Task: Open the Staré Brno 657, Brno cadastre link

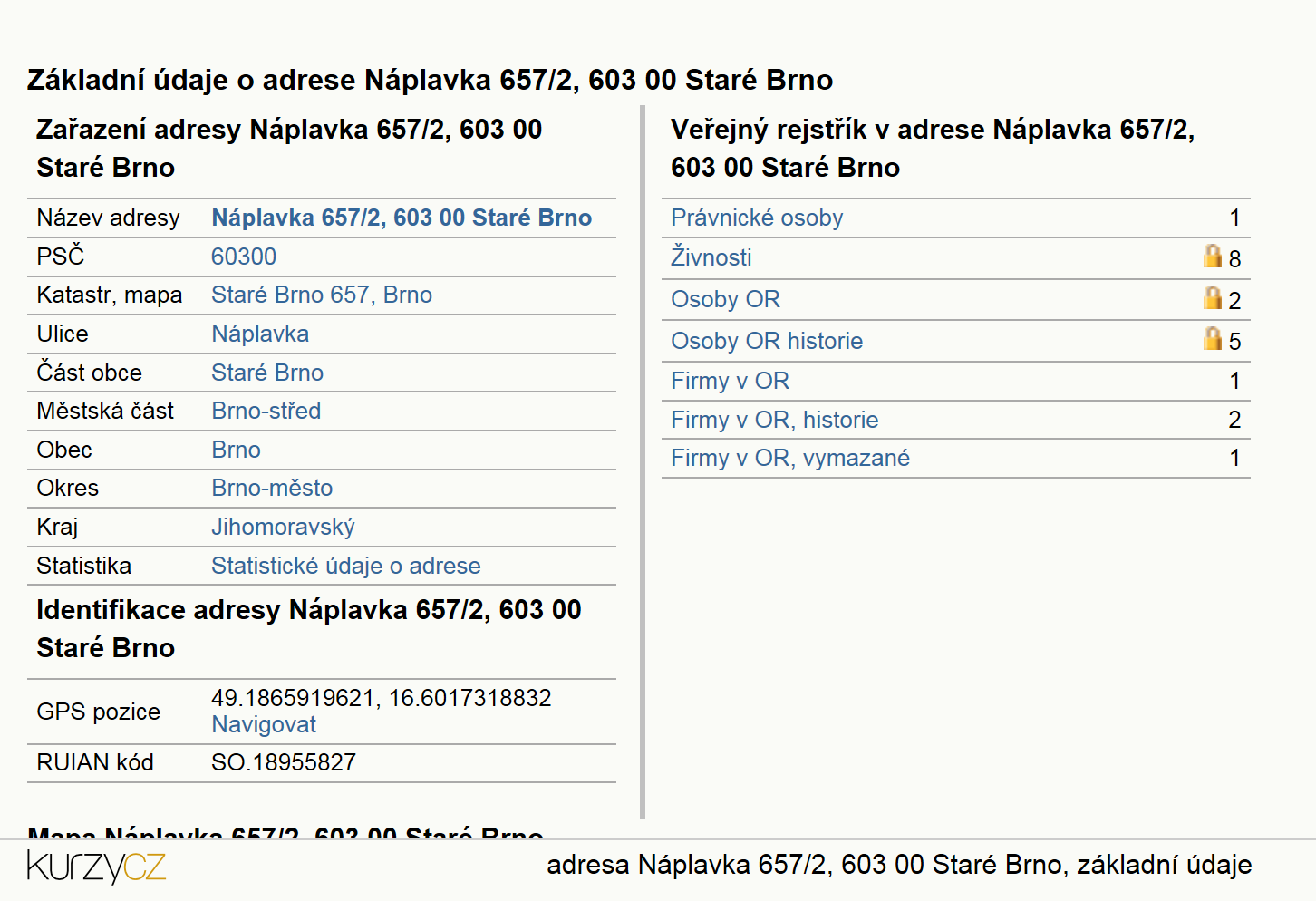Action: coord(322,295)
